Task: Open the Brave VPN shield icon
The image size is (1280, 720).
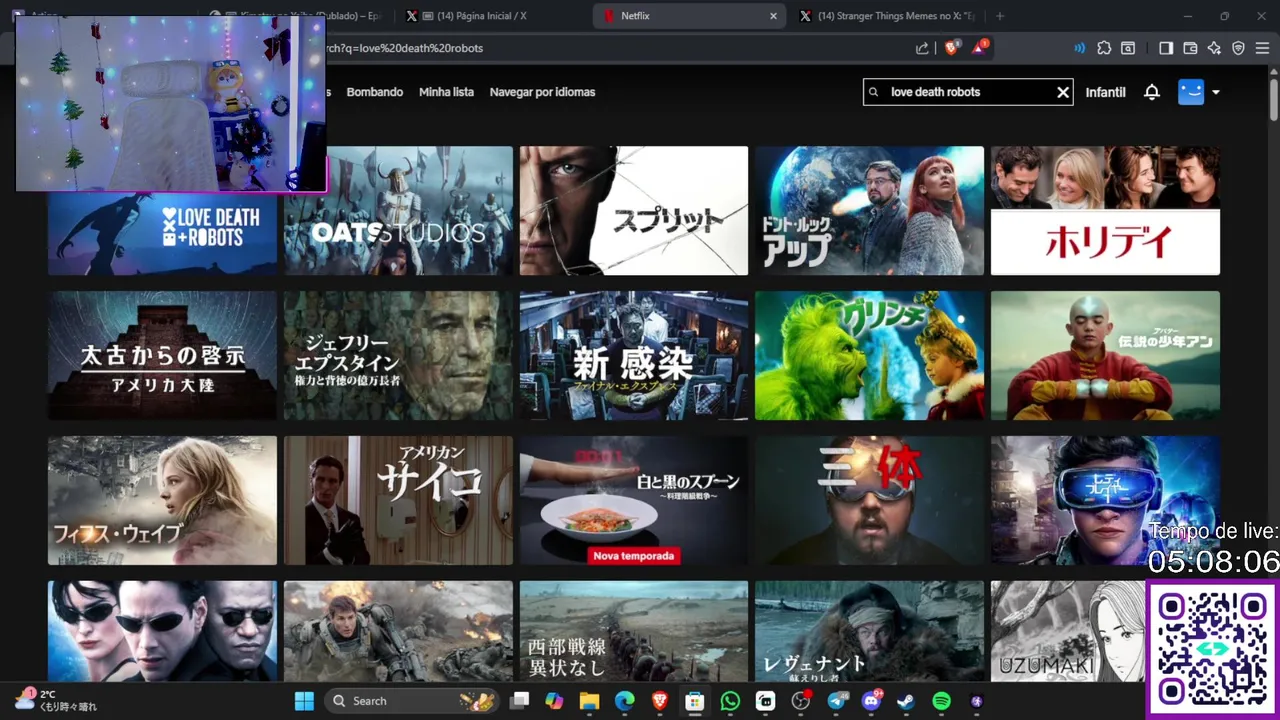Action: pos(1238,48)
